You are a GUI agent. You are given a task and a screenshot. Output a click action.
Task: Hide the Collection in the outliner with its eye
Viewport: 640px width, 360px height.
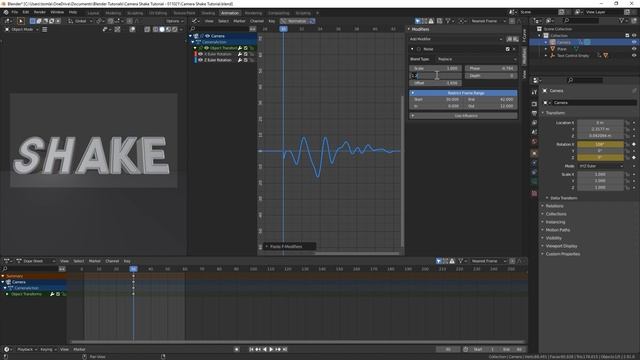click(634, 36)
